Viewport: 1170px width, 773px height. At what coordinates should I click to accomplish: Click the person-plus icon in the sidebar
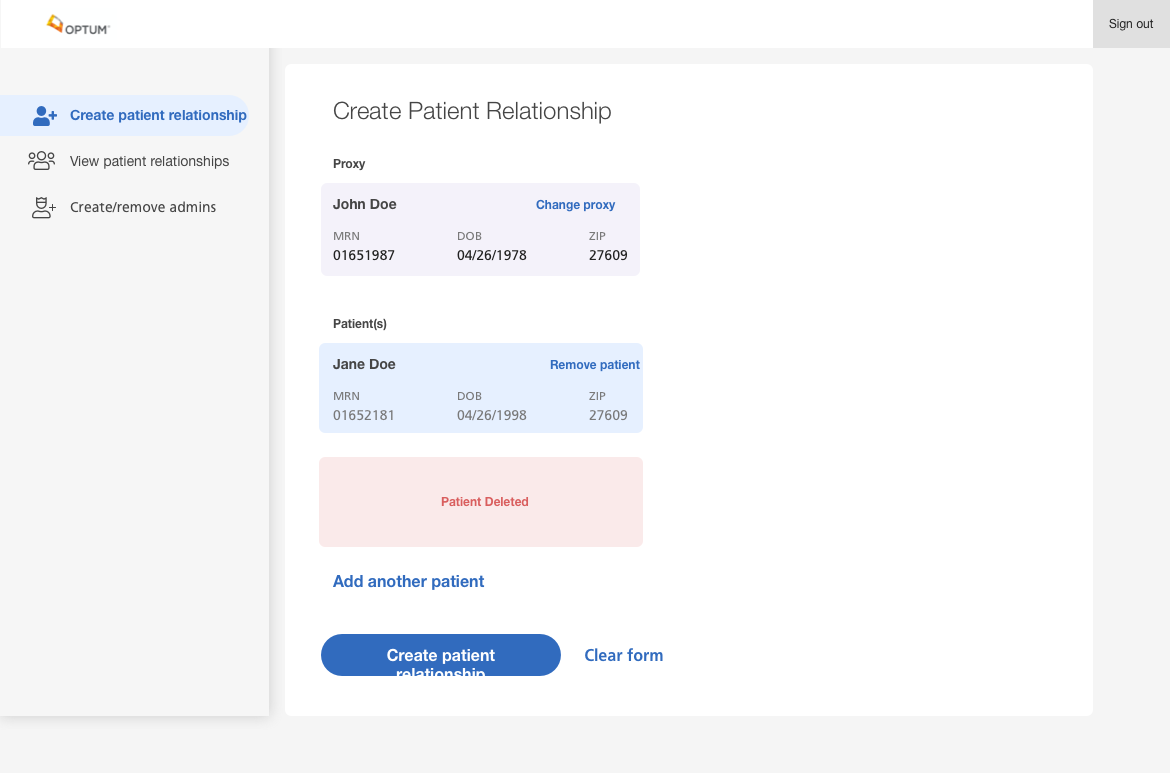(45, 116)
